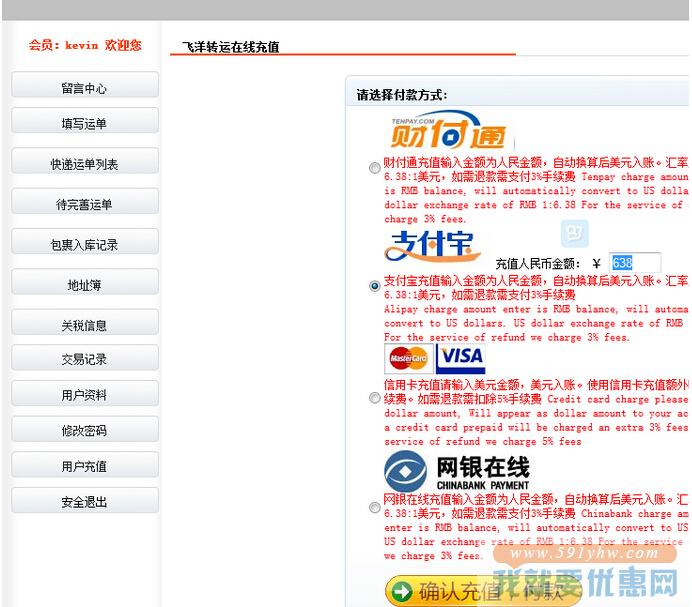Click the 飞洋转运在线充值 heading
The image size is (692, 607).
pyautogui.click(x=230, y=46)
